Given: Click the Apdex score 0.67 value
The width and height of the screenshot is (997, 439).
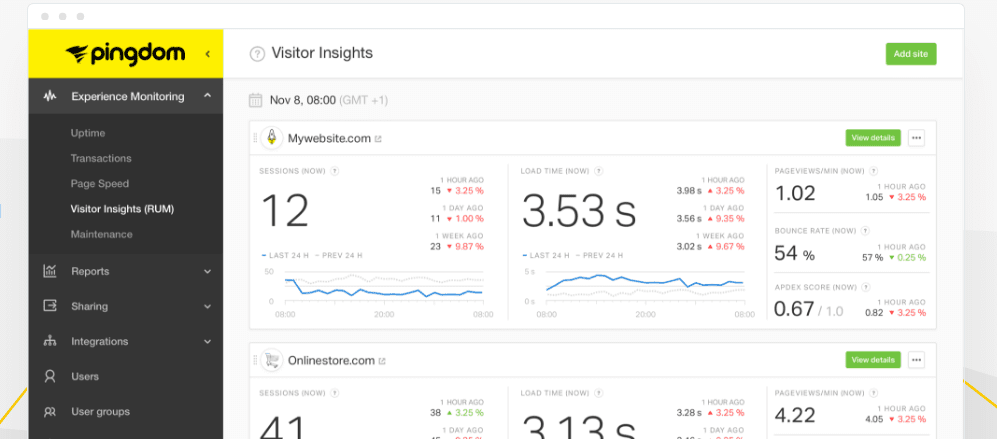Looking at the screenshot, I should (794, 309).
